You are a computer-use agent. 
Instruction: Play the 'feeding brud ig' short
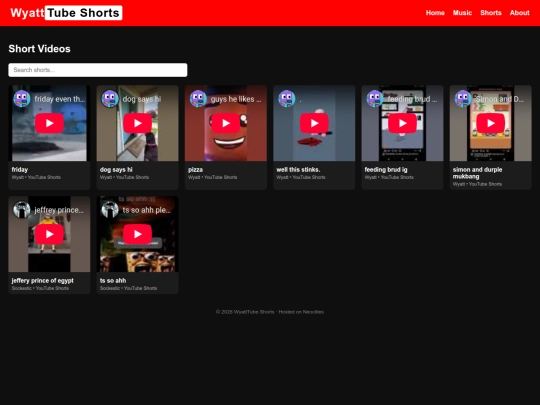point(402,123)
